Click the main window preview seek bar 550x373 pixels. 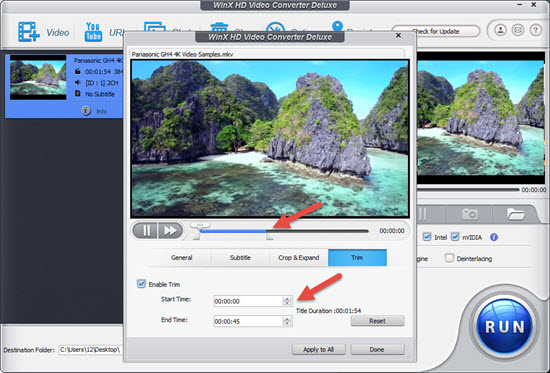(467, 190)
